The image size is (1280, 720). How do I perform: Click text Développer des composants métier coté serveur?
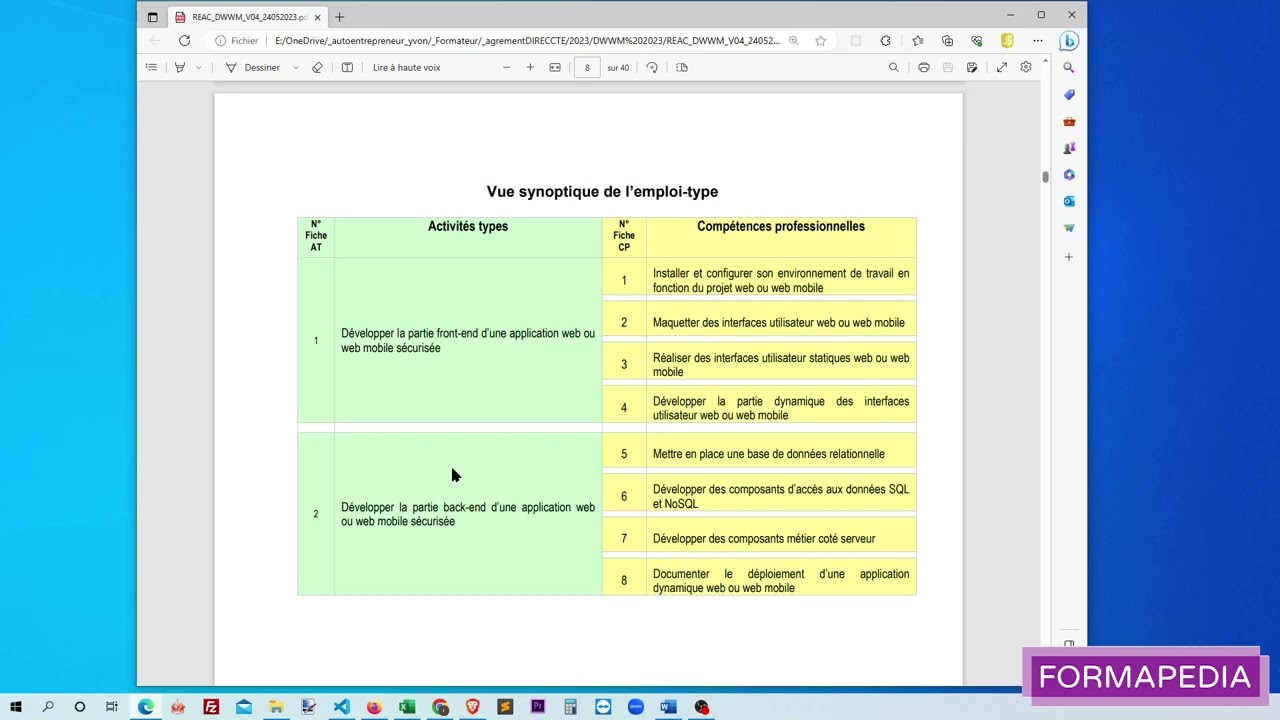pos(764,538)
